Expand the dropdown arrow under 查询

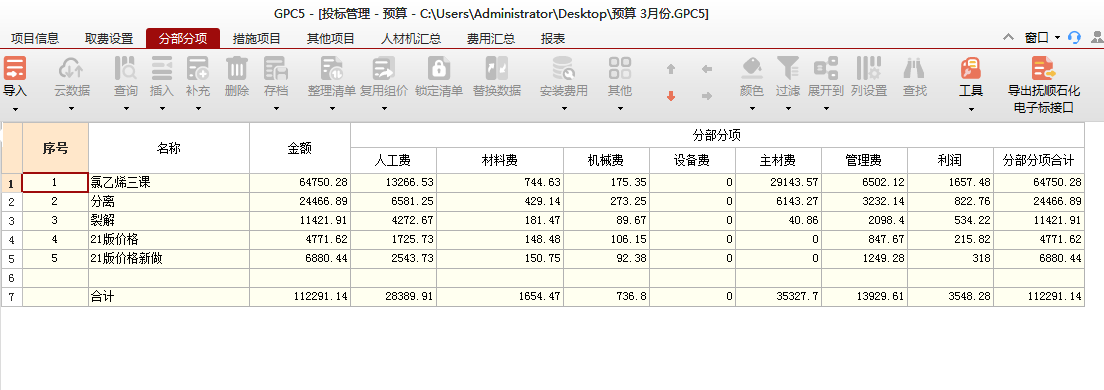point(127,109)
